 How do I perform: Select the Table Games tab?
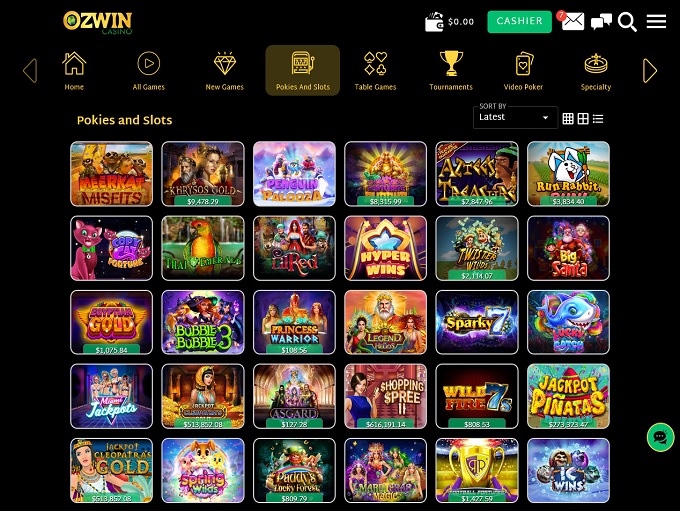click(x=376, y=71)
